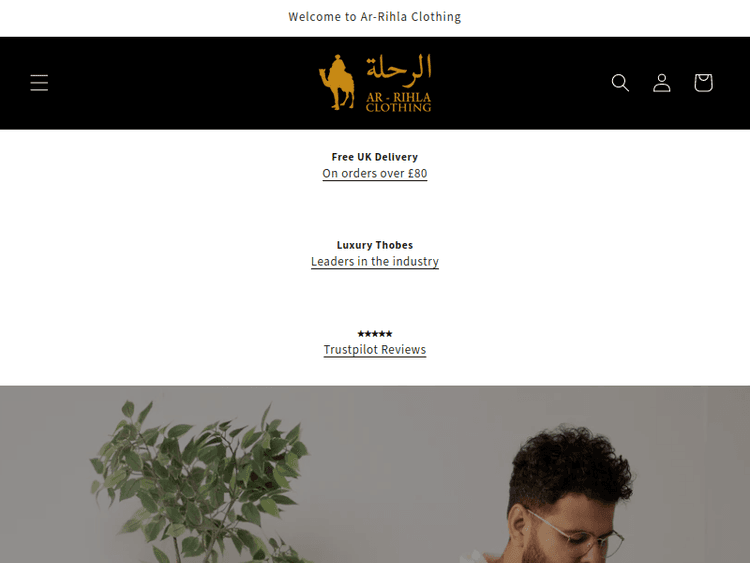Click the search magnifier icon
Image resolution: width=750 pixels, height=563 pixels.
pyautogui.click(x=620, y=83)
